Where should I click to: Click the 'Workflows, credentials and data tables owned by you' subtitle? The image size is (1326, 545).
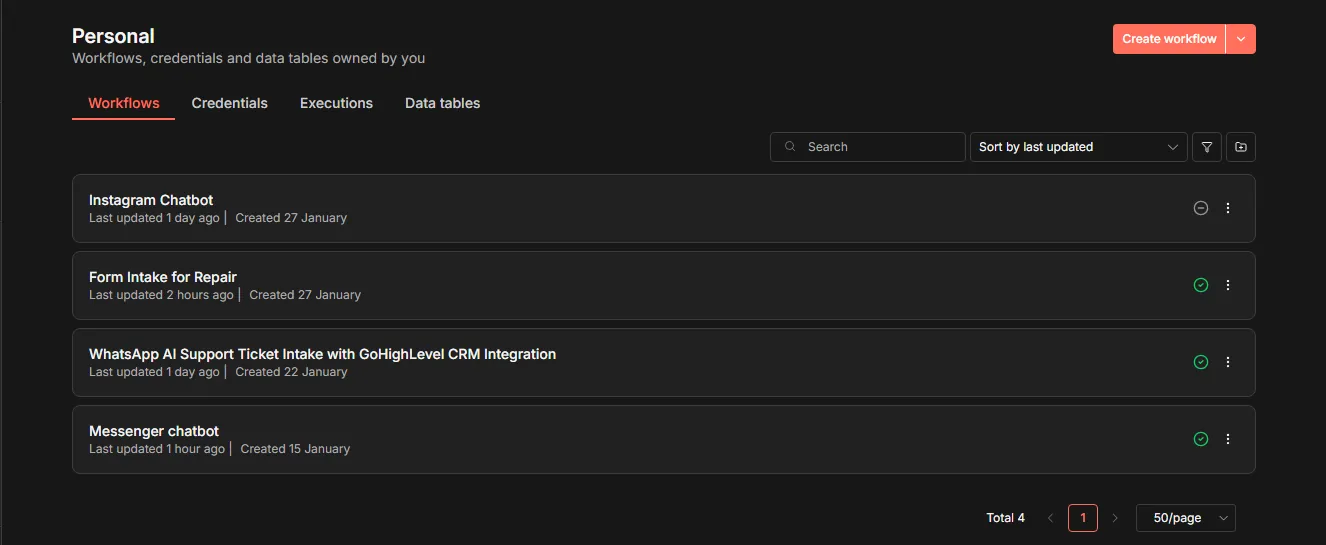click(x=249, y=59)
